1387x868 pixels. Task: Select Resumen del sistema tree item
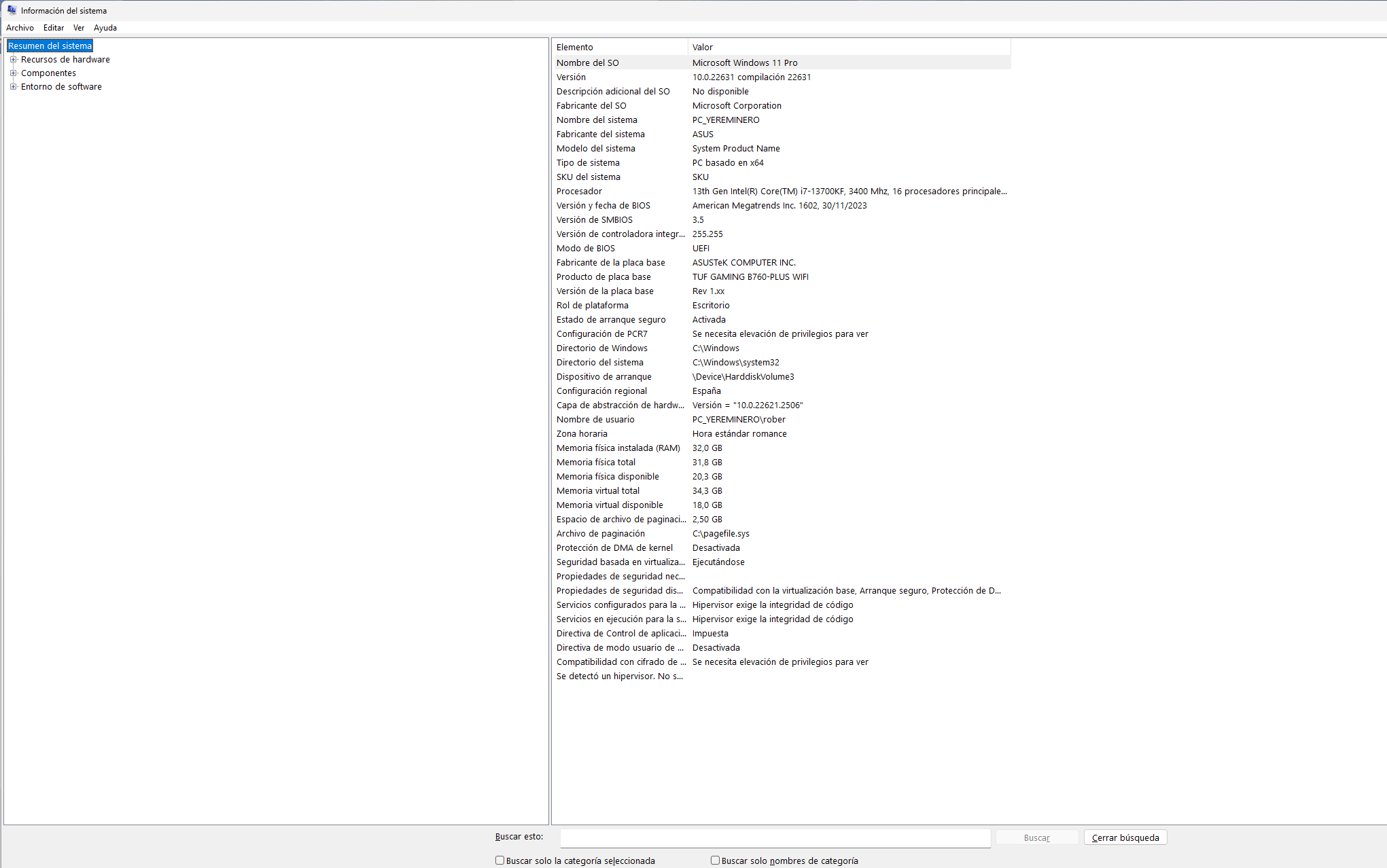(x=50, y=46)
